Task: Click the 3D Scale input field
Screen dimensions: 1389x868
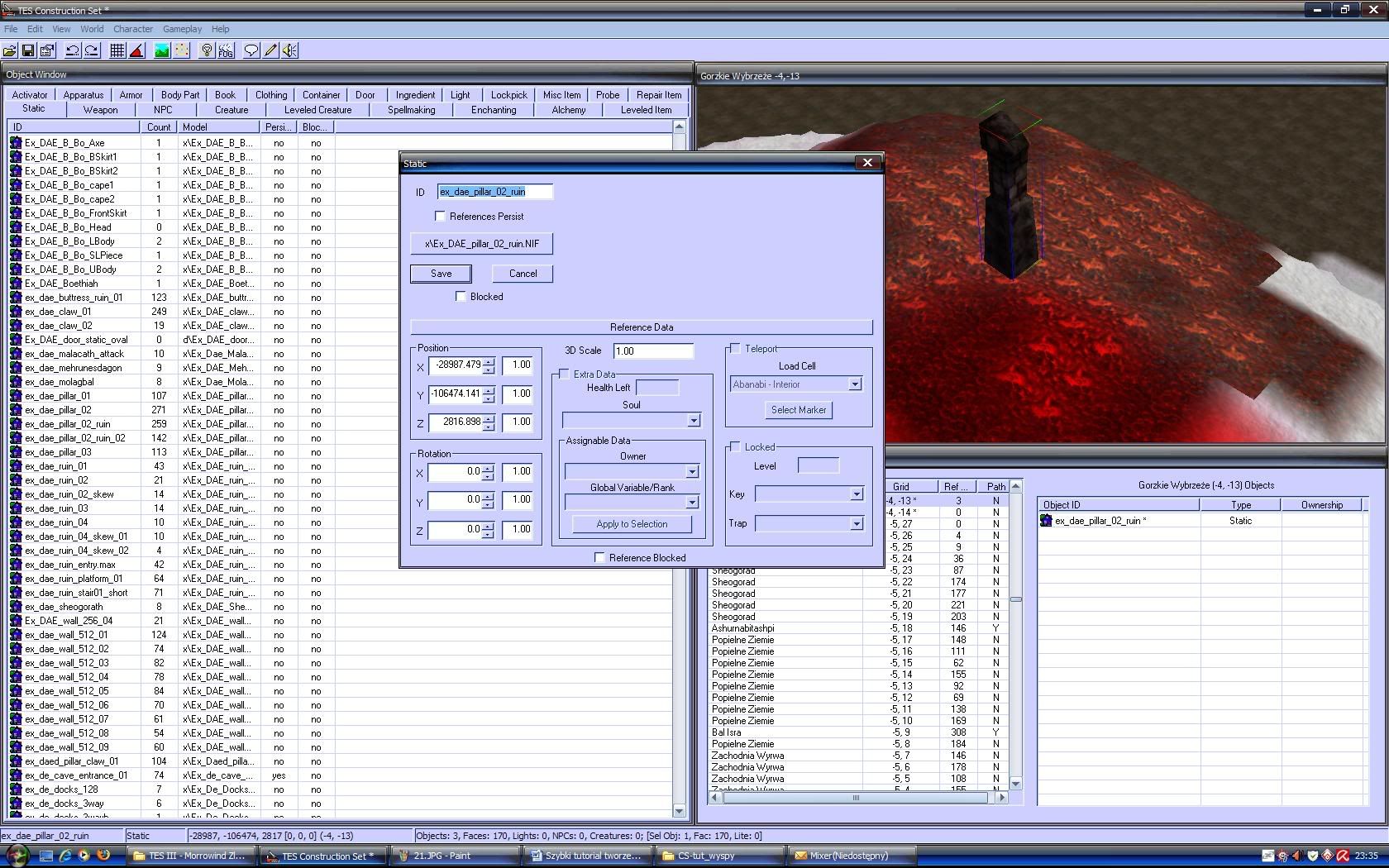Action: 653,351
